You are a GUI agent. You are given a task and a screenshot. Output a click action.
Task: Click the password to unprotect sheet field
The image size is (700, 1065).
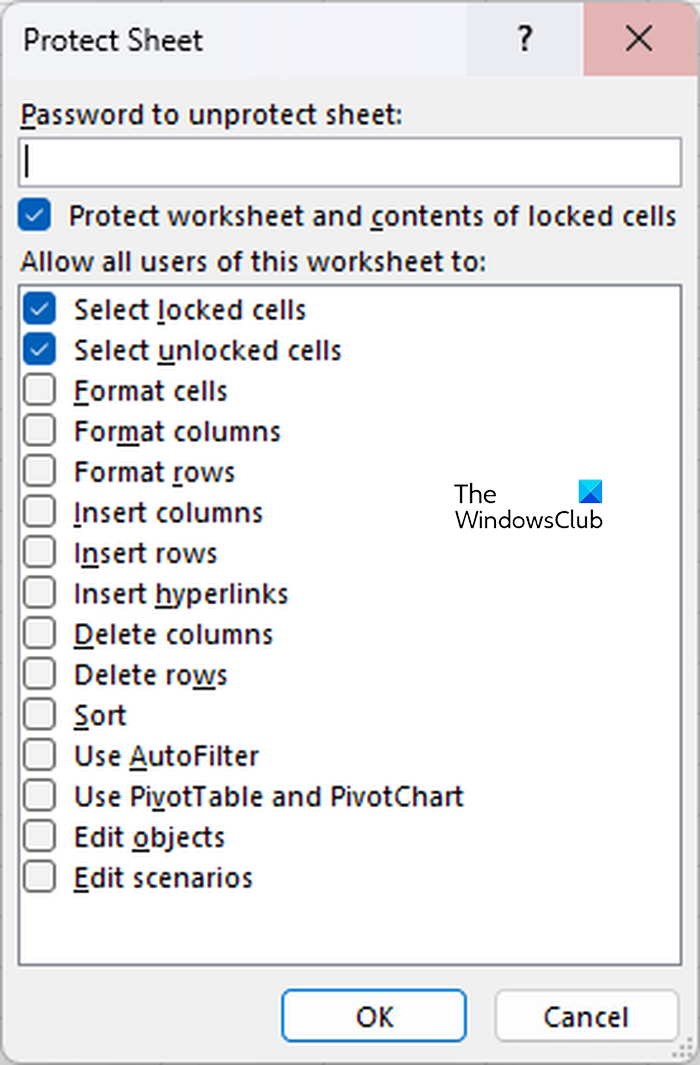[350, 162]
